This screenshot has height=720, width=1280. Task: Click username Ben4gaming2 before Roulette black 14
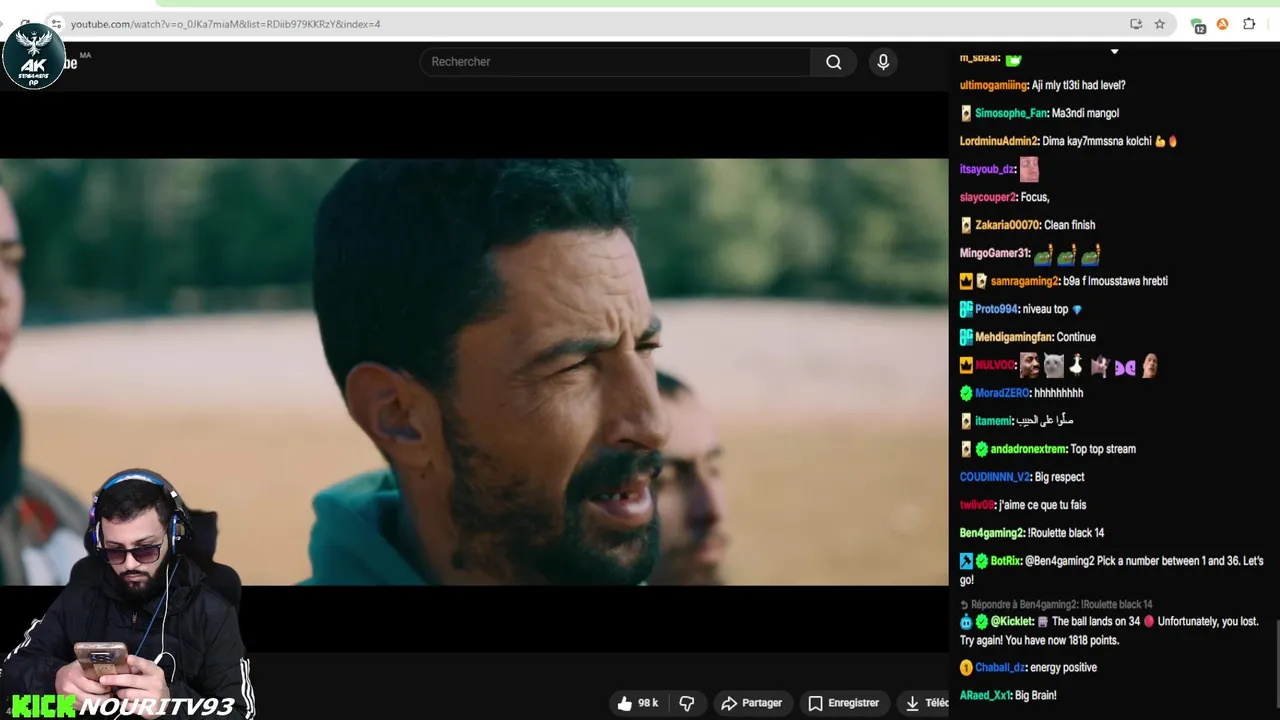(991, 533)
